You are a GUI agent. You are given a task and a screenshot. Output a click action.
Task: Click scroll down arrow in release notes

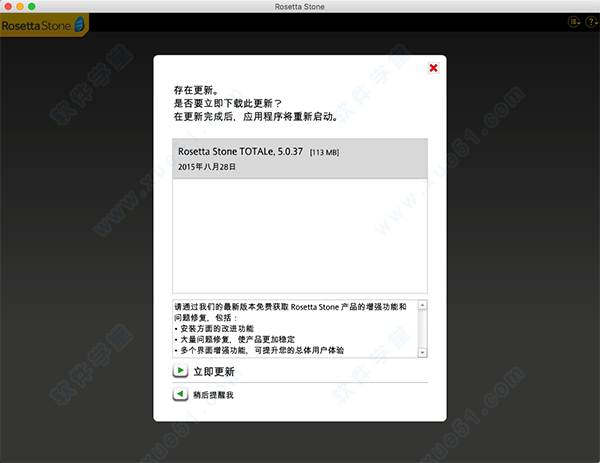[x=422, y=352]
